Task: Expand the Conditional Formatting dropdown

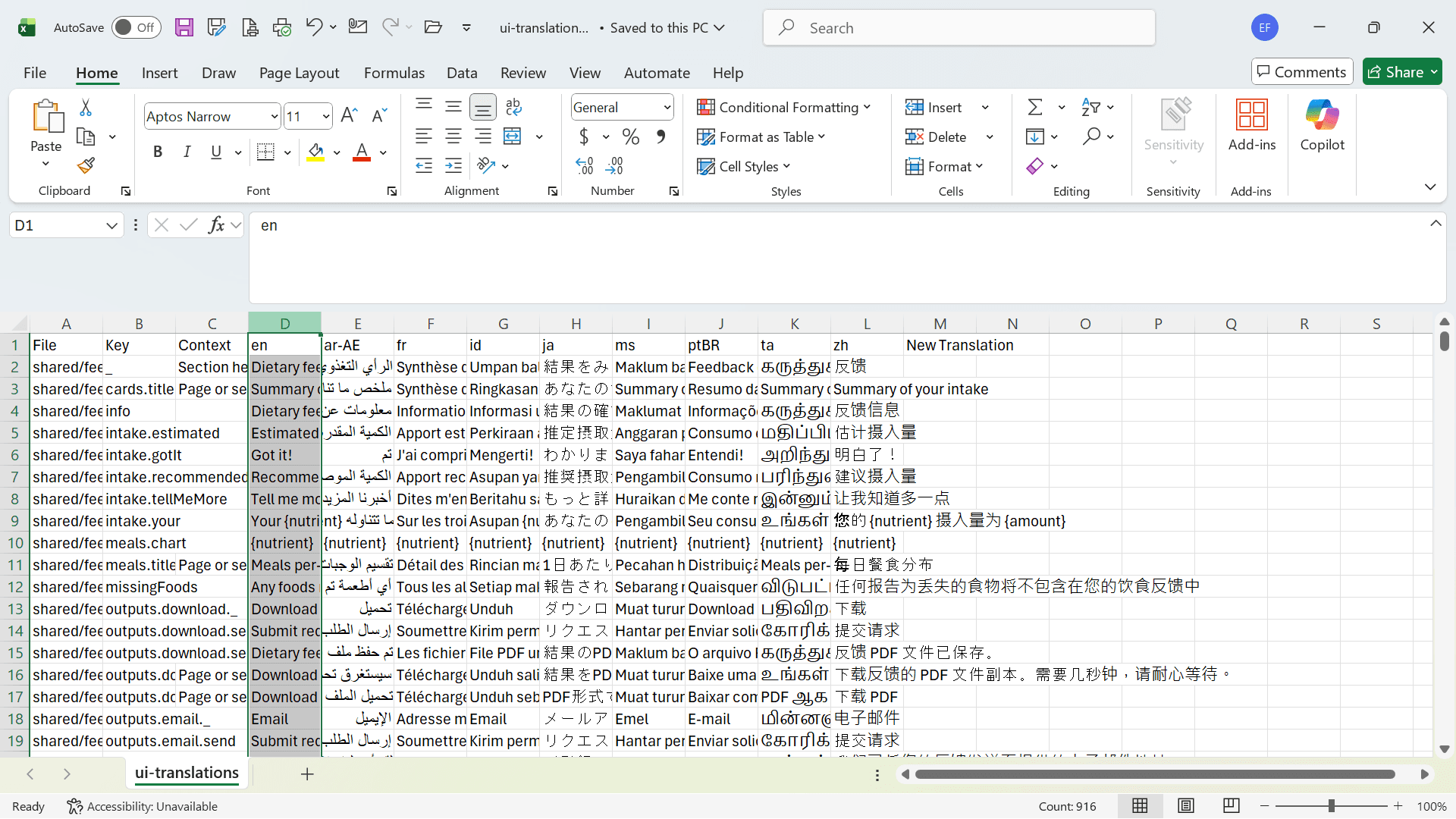Action: [783, 108]
